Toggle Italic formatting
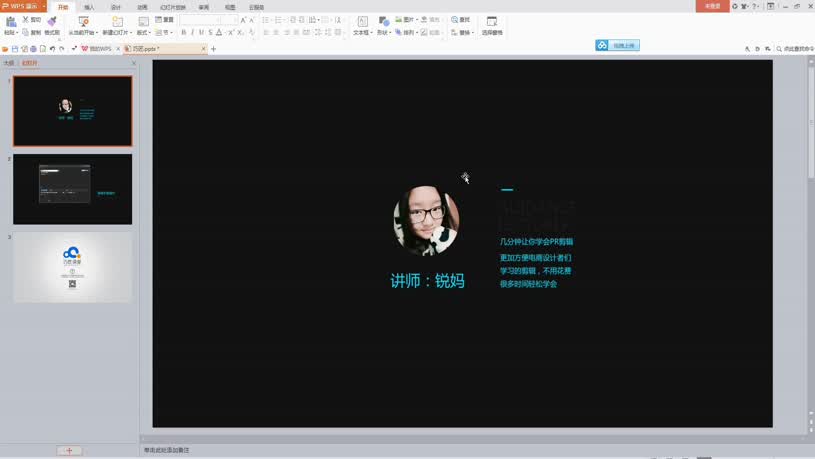 (x=192, y=32)
